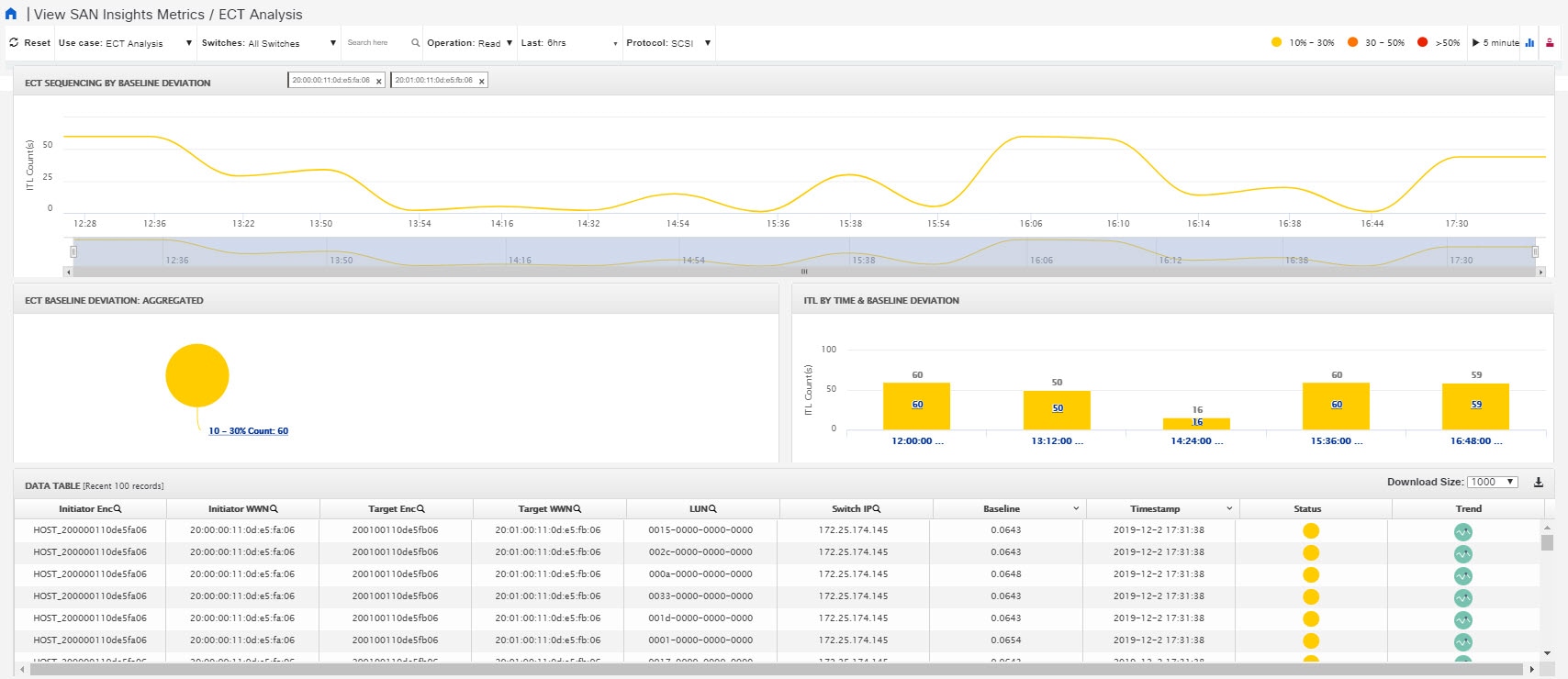Screen dimensions: 1568x679
Task: Click the home icon in the breadcrumb
Action: (x=11, y=15)
